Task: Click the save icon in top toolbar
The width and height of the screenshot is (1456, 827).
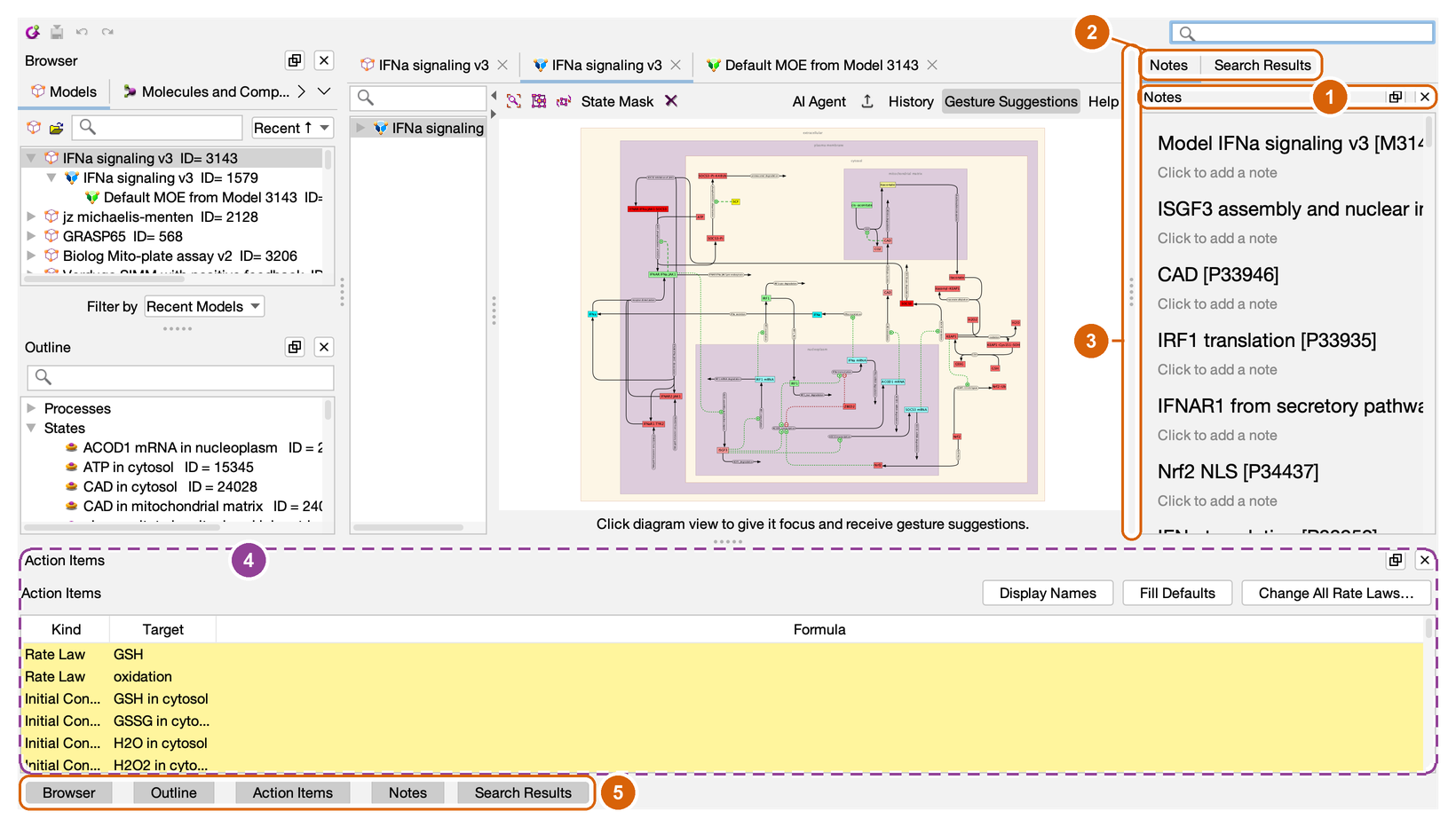Action: pos(57,32)
